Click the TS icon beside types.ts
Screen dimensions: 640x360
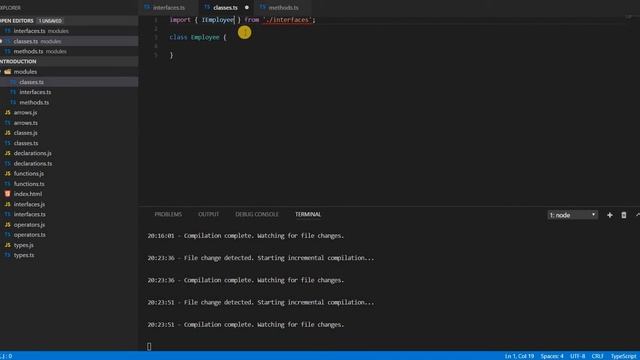tap(7, 255)
